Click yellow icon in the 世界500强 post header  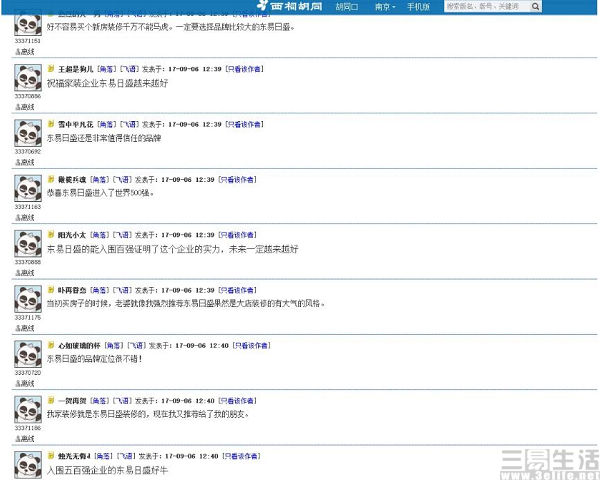click(x=51, y=179)
